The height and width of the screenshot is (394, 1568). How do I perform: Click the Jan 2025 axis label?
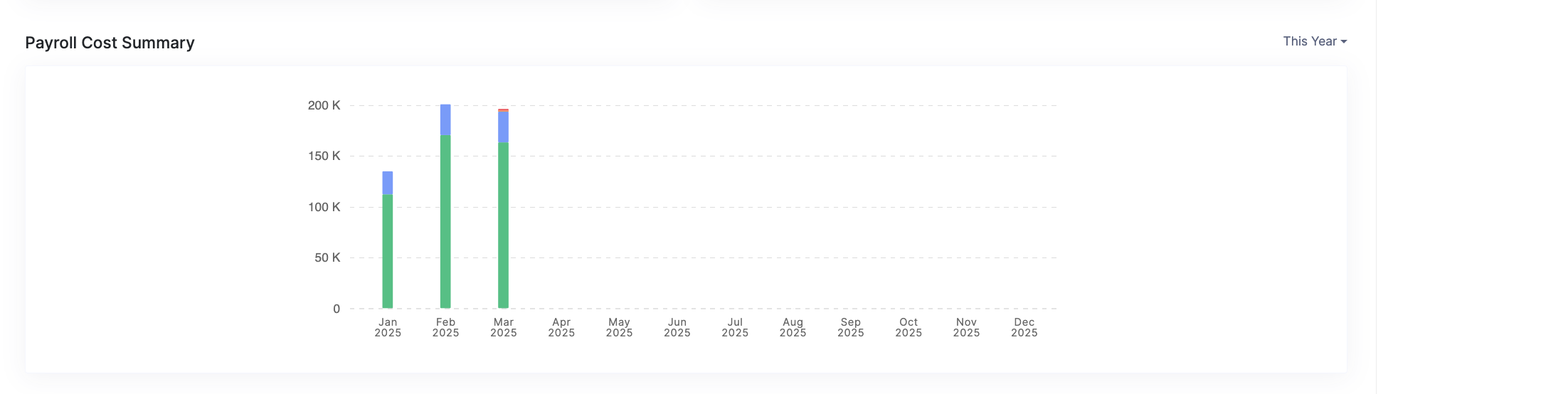pos(388,327)
